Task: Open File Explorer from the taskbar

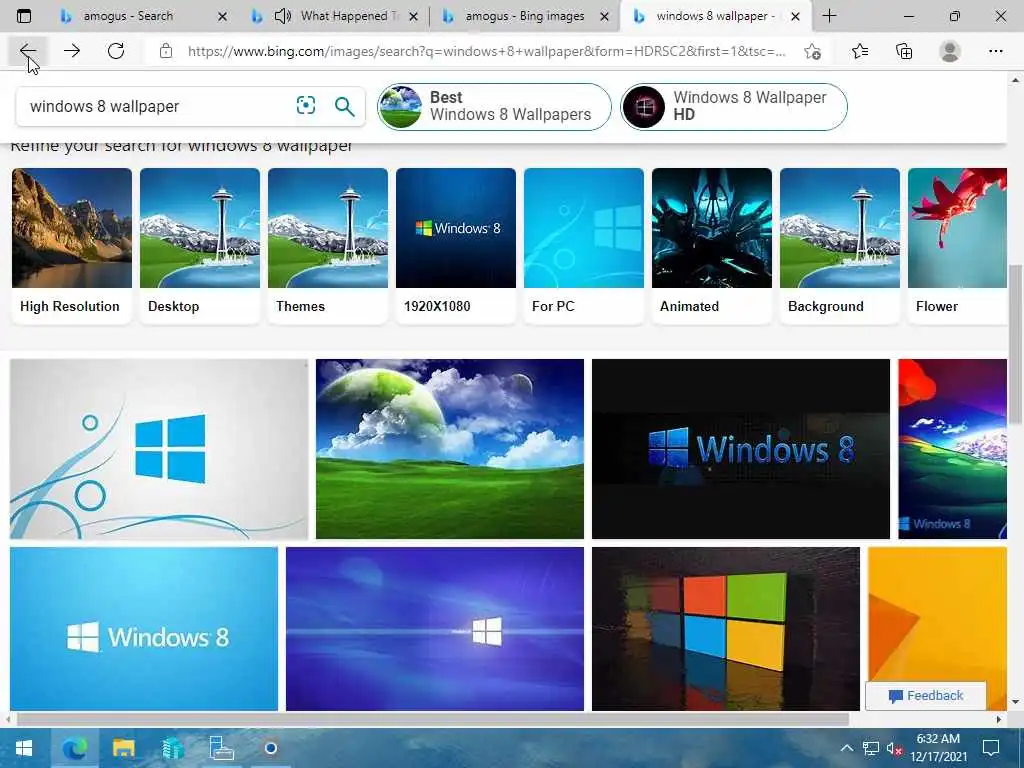Action: (x=123, y=748)
